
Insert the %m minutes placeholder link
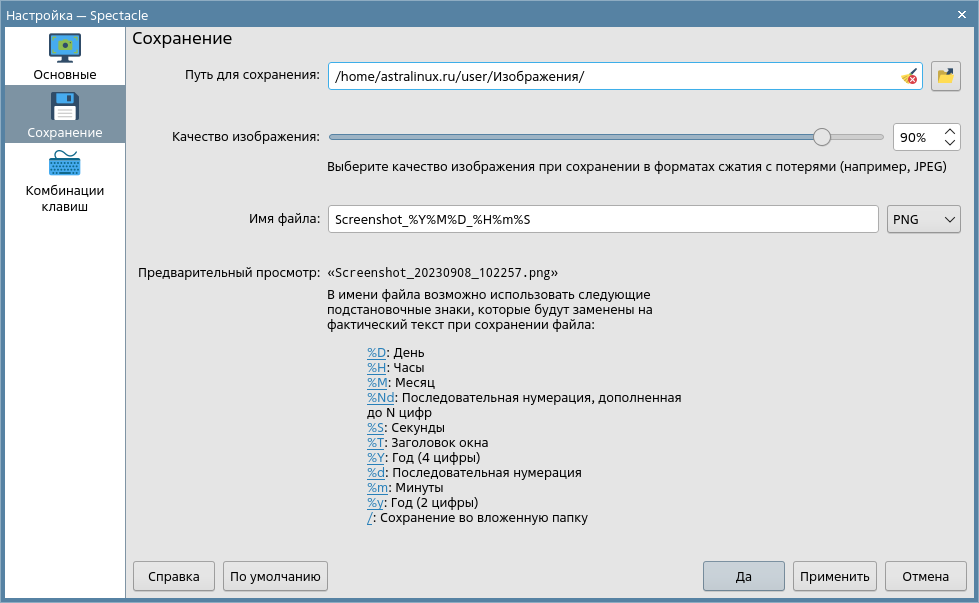(378, 488)
